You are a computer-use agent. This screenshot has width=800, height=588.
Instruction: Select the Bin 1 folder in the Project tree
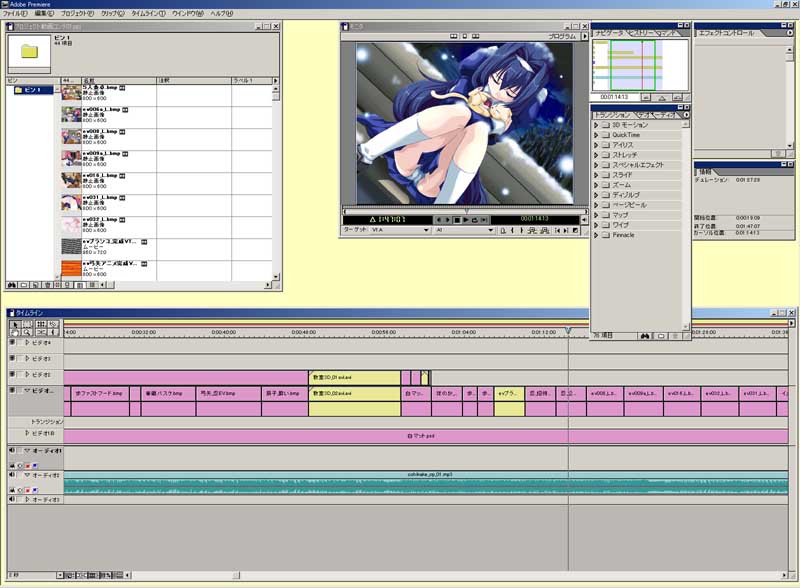[33, 90]
